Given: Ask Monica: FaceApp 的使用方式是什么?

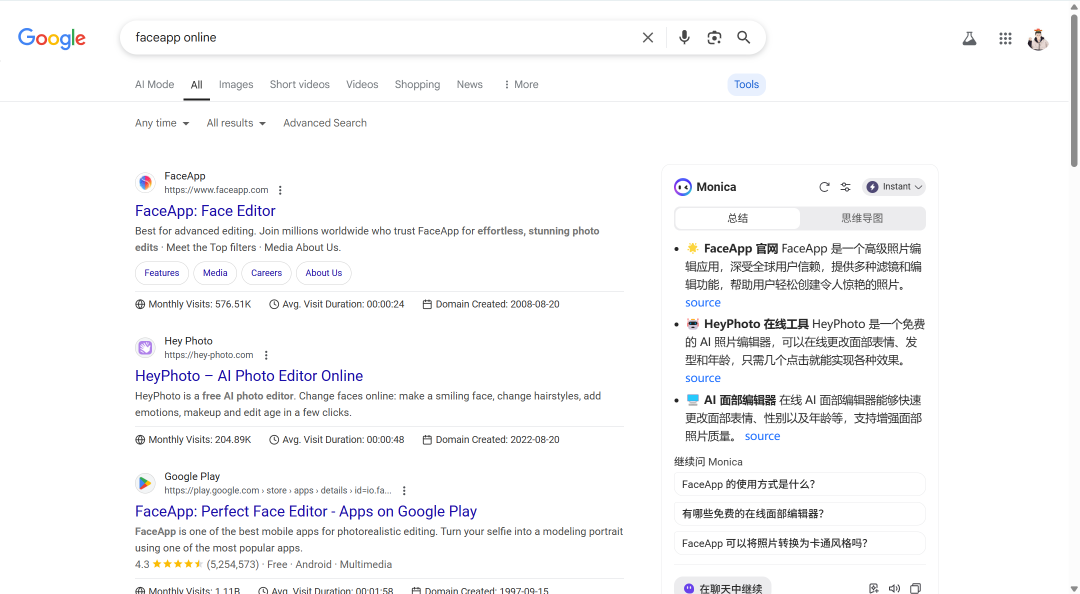Looking at the screenshot, I should tap(799, 484).
